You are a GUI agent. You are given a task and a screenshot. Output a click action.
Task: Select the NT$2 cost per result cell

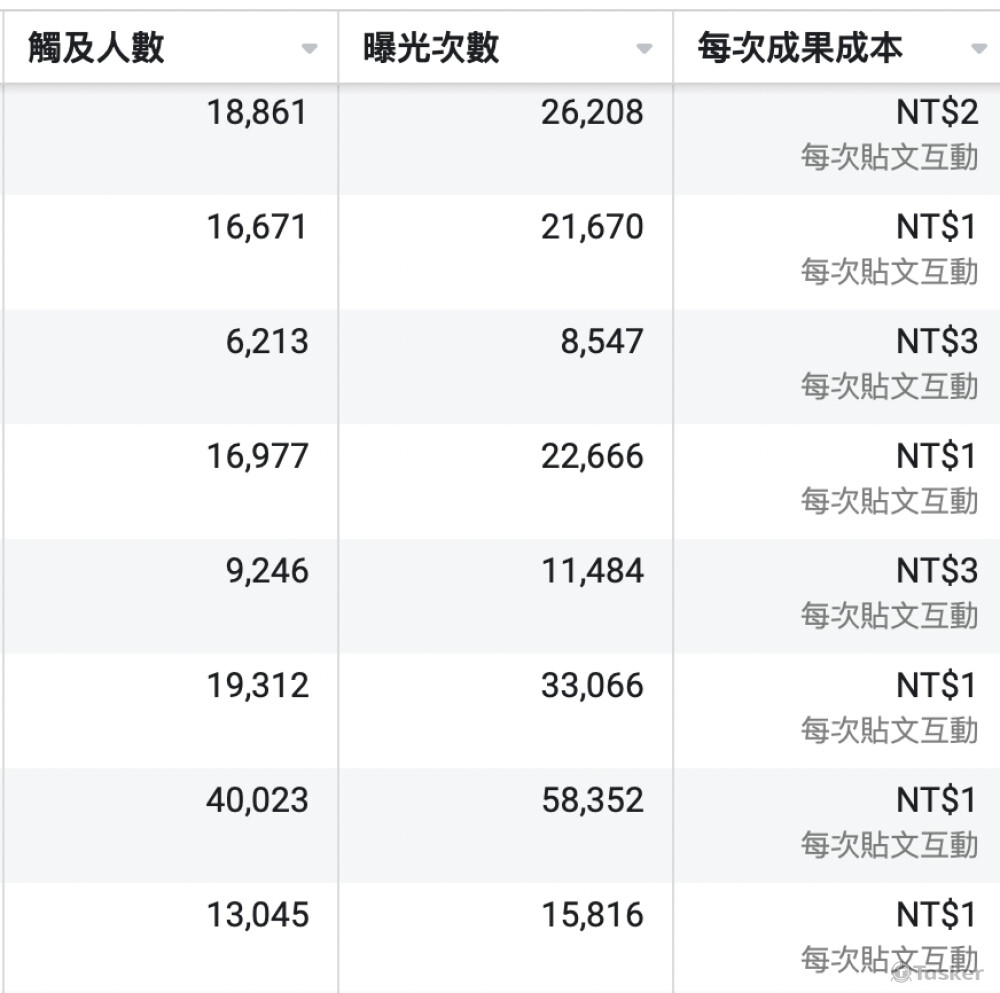pyautogui.click(x=936, y=113)
